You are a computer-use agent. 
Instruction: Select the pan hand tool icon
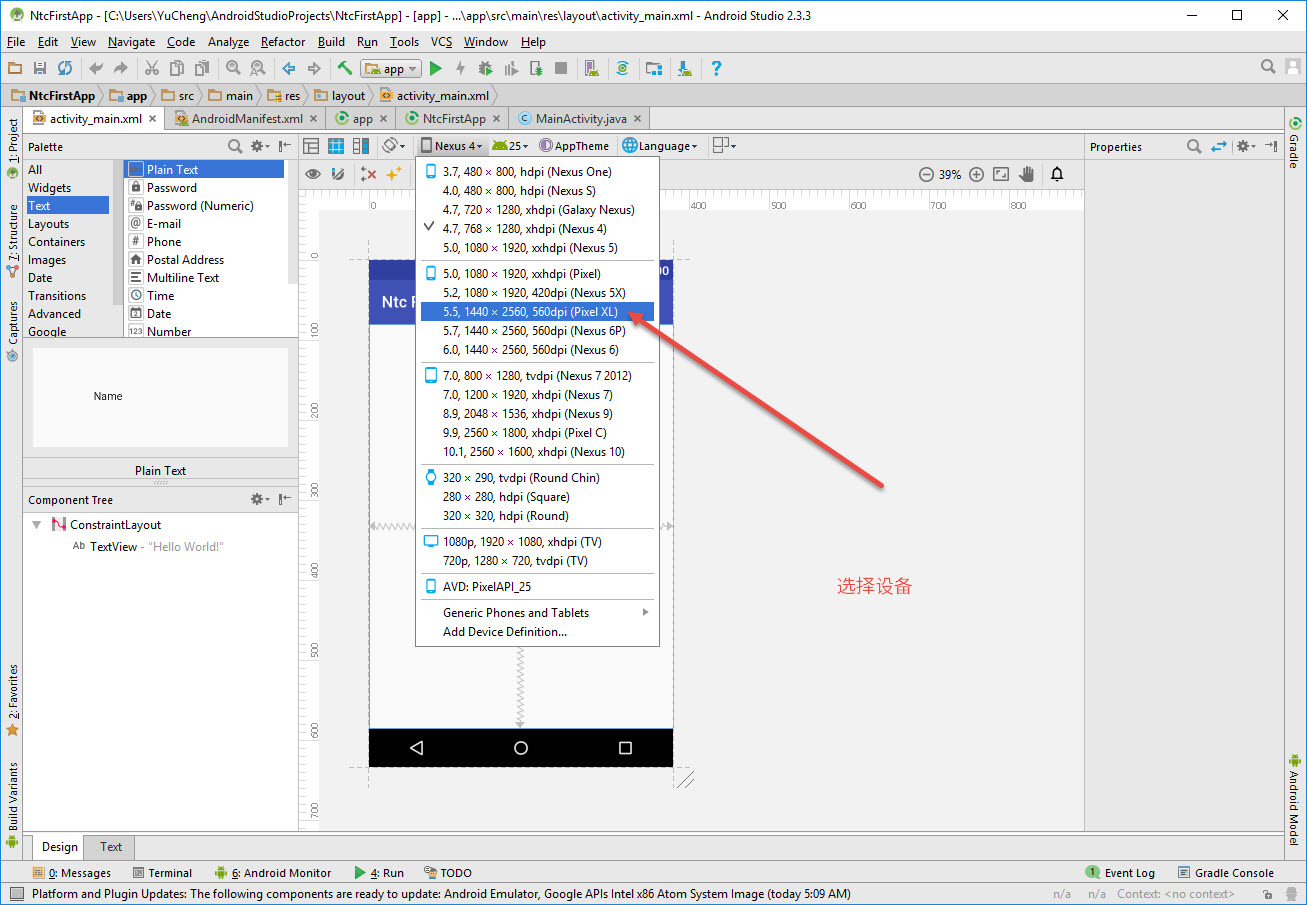1027,174
